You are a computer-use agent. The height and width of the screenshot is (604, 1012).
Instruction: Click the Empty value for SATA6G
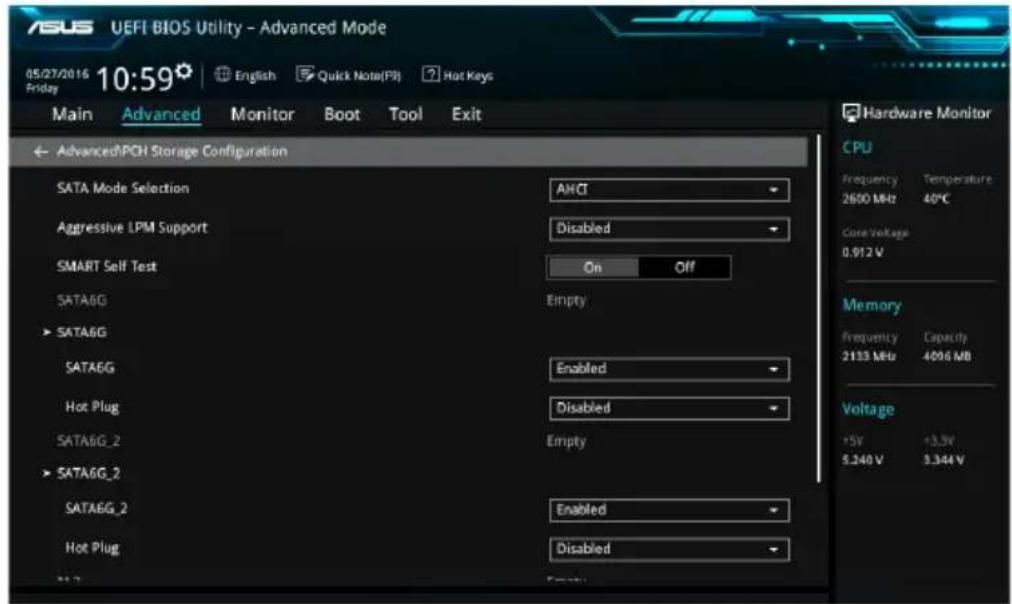566,301
